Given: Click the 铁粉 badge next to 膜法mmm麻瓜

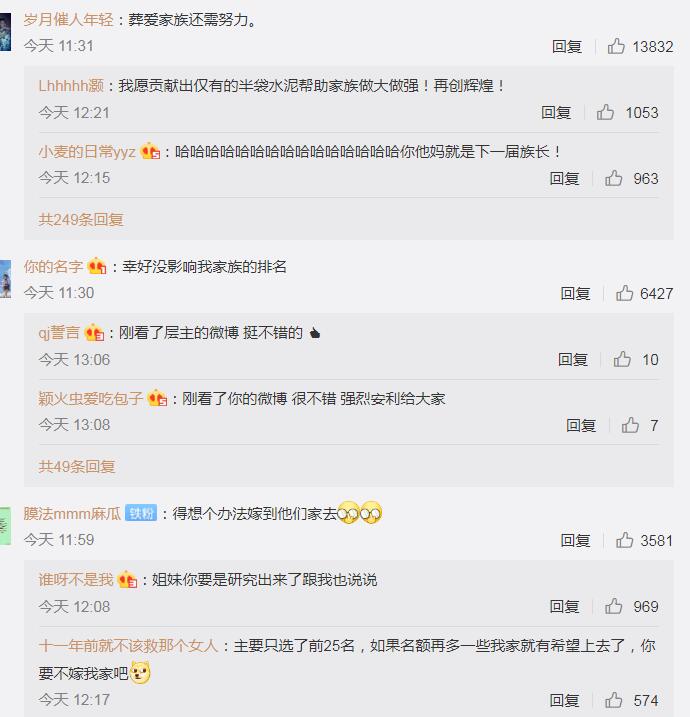Looking at the screenshot, I should 141,513.
